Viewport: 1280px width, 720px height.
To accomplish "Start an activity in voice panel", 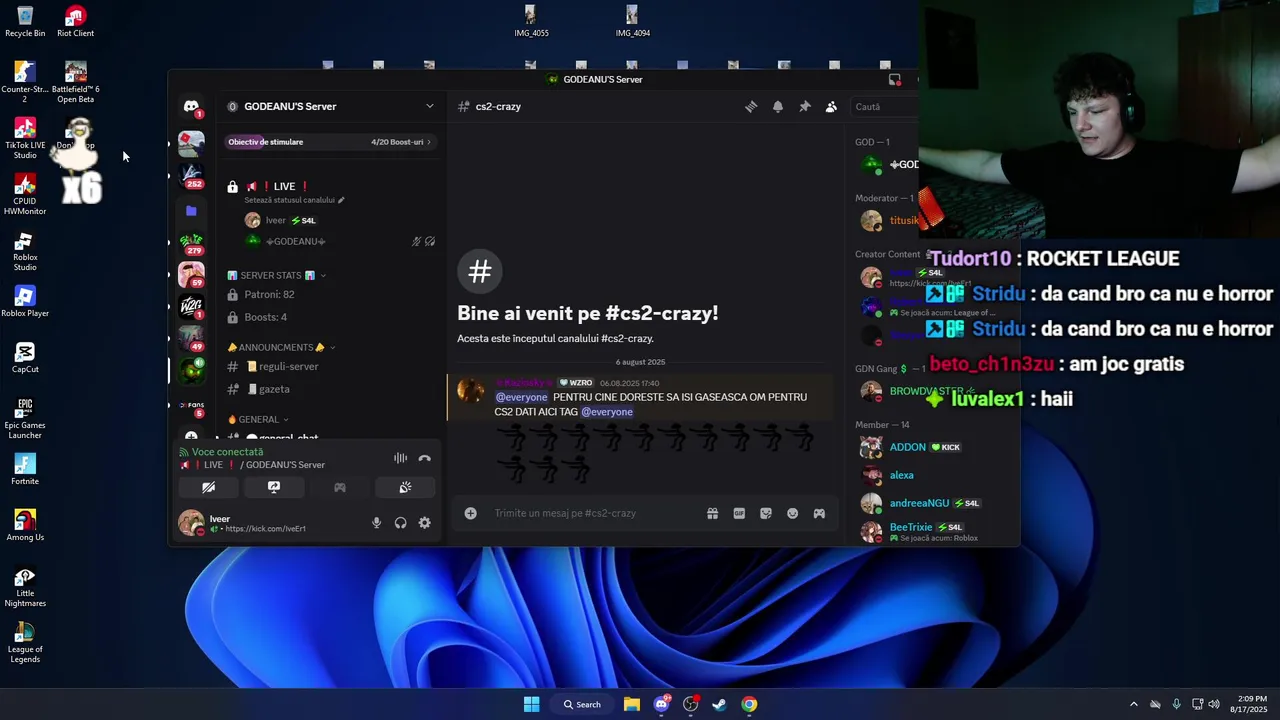I will point(340,487).
